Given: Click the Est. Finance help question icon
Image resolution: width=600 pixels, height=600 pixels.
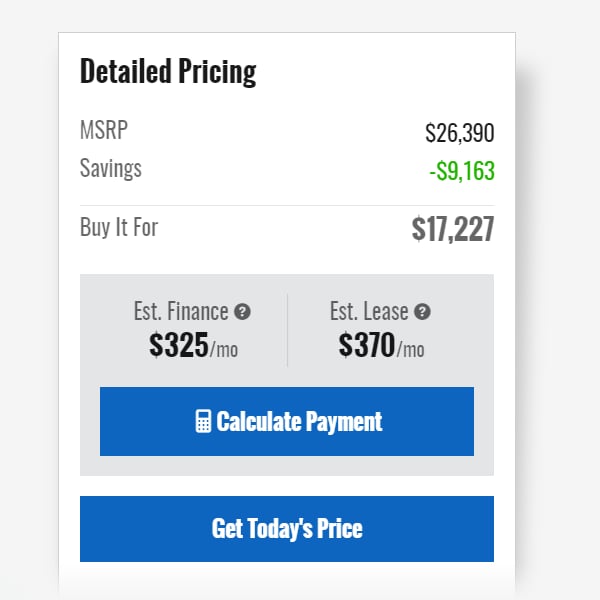Looking at the screenshot, I should point(242,311).
